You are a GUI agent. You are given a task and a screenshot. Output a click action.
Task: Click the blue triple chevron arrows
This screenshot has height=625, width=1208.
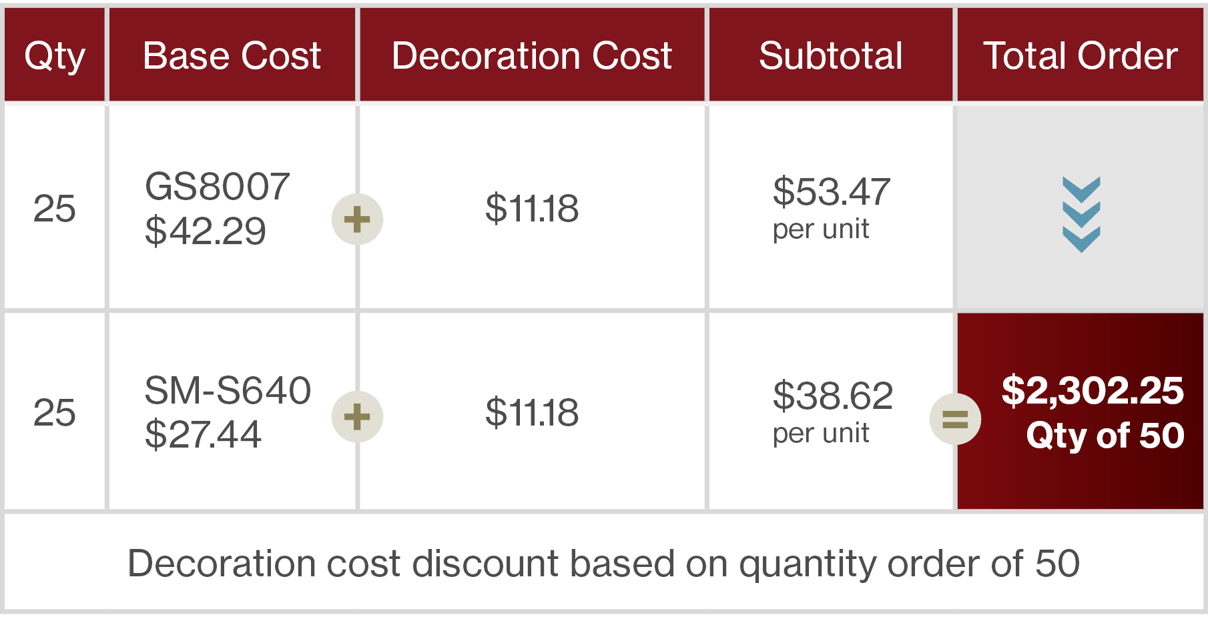1081,214
